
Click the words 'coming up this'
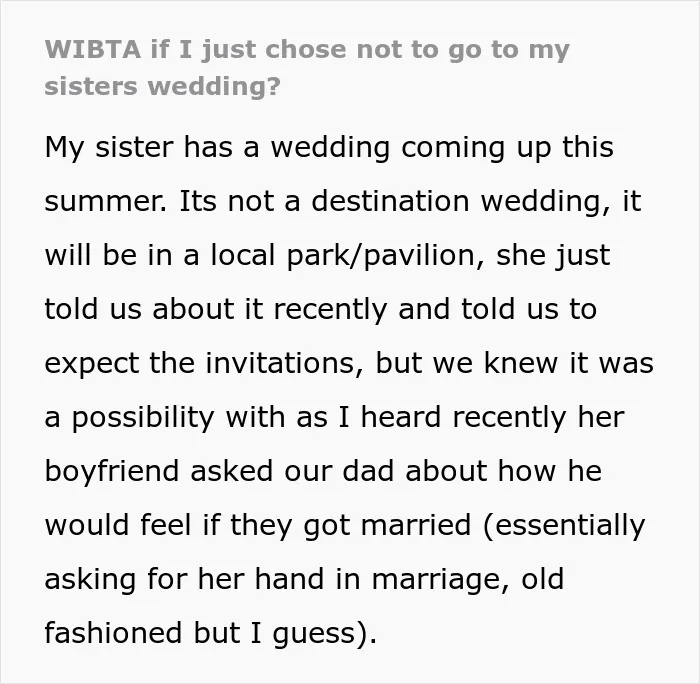click(x=507, y=148)
